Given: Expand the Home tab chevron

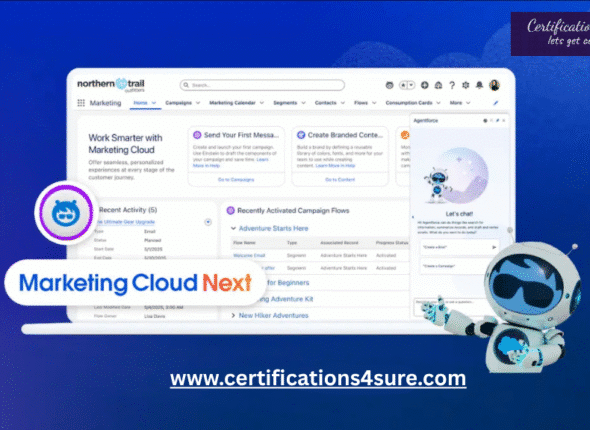Looking at the screenshot, I should 154,103.
